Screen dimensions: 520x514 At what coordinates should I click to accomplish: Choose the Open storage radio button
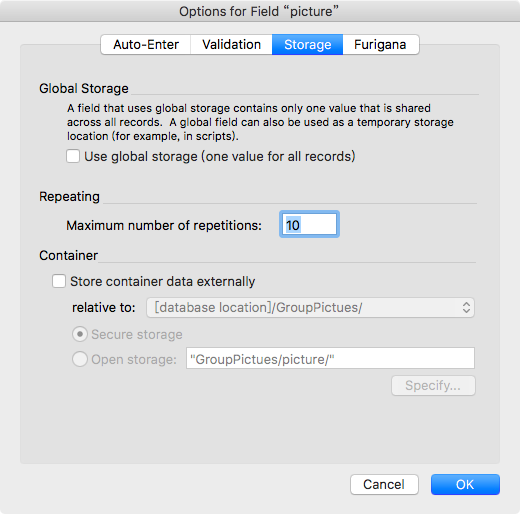80,359
